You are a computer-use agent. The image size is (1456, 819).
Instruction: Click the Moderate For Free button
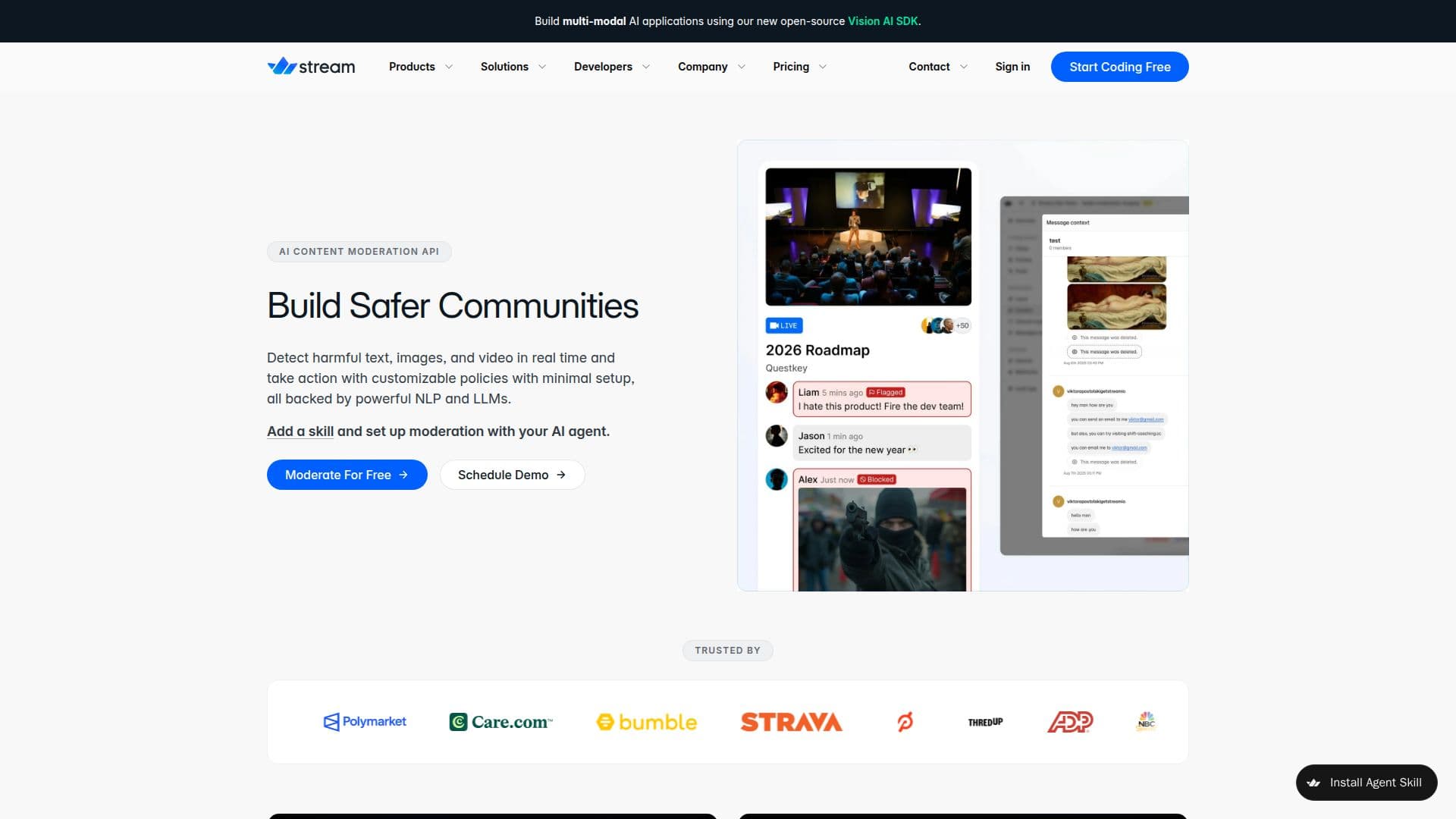coord(347,475)
